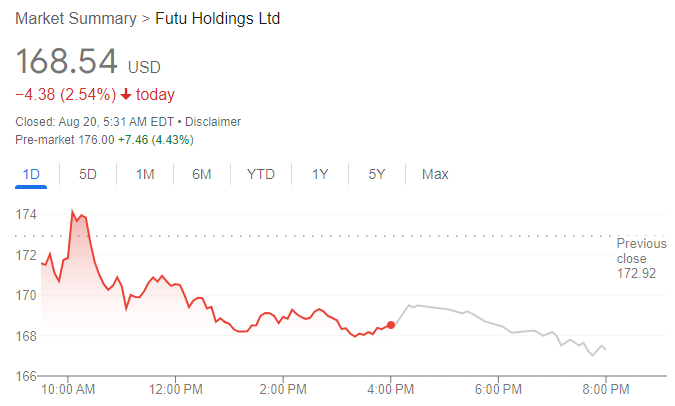
Task: Click the chart peak near 174
Action: coord(72,211)
